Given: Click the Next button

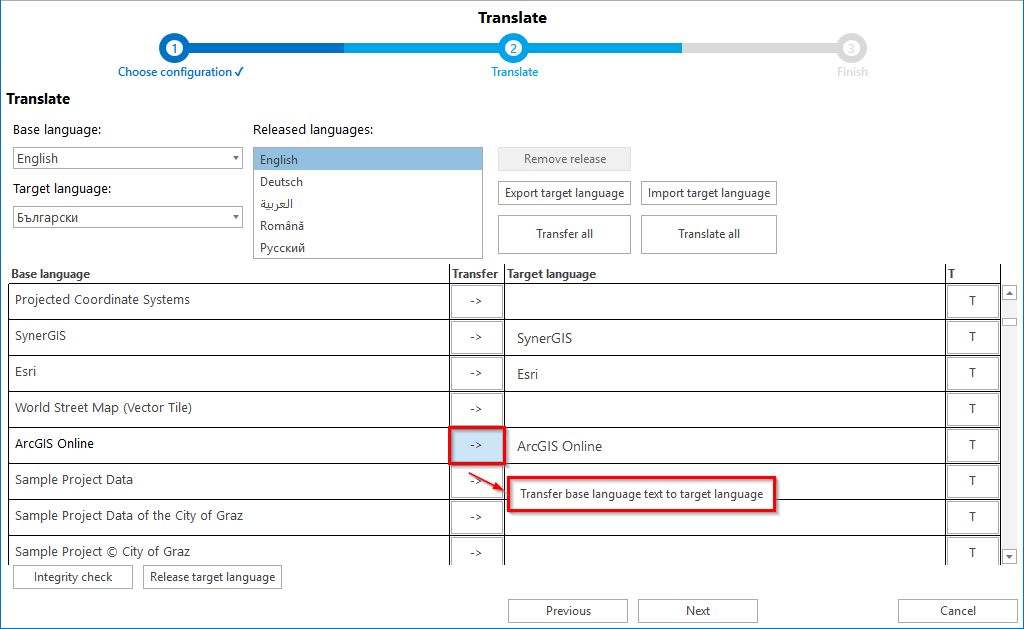Looking at the screenshot, I should (x=697, y=610).
